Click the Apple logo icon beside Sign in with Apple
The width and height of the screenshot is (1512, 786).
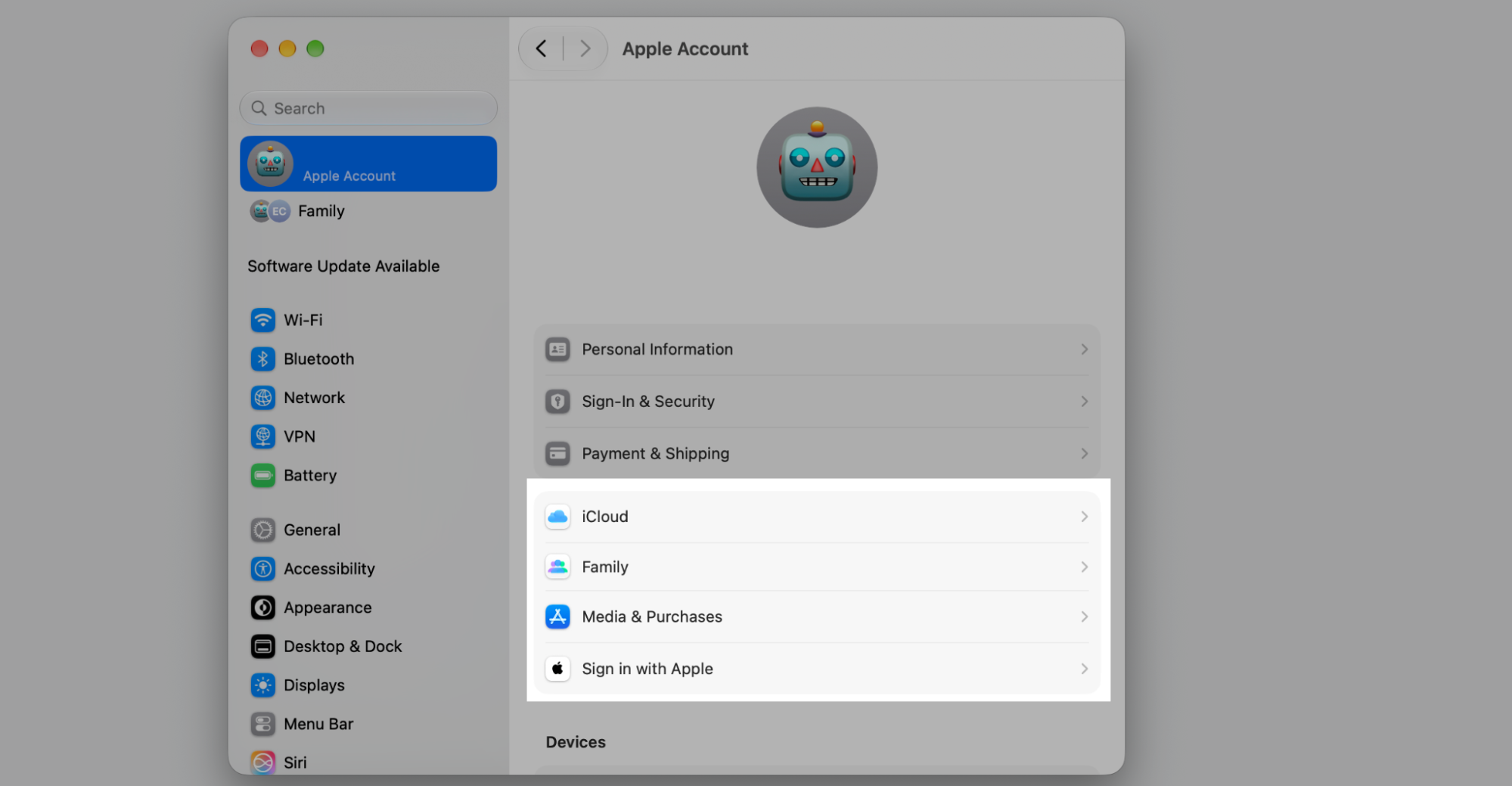[557, 669]
